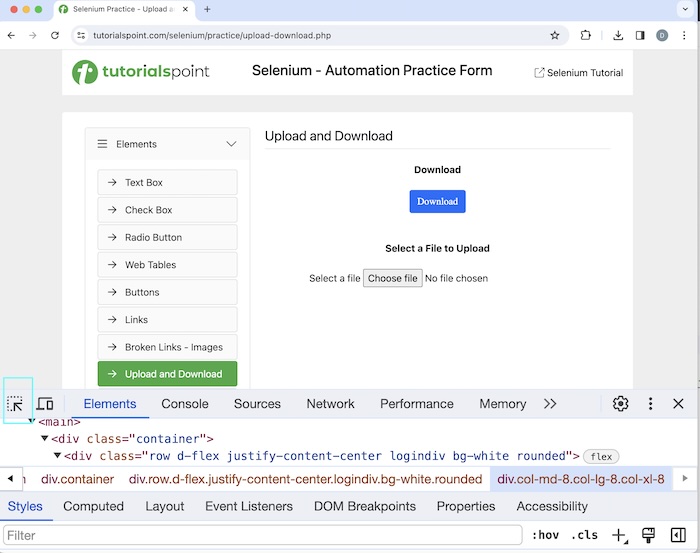Image resolution: width=700 pixels, height=553 pixels.
Task: Toggle the Chrome side panel
Action: [x=640, y=35]
